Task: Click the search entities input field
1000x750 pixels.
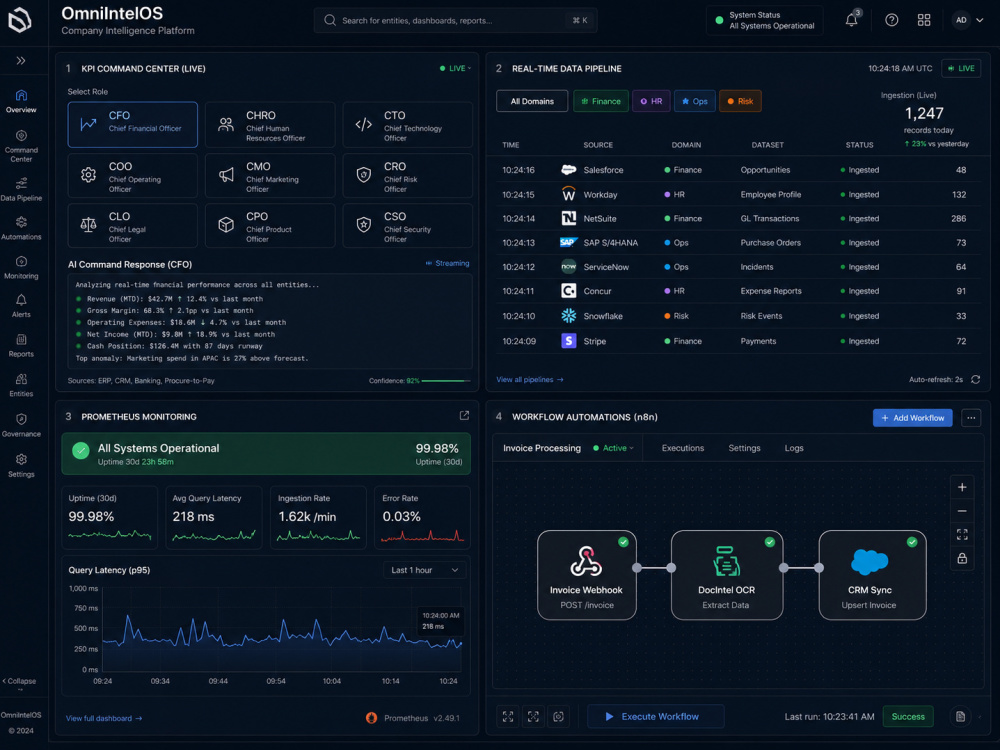Action: 455,20
